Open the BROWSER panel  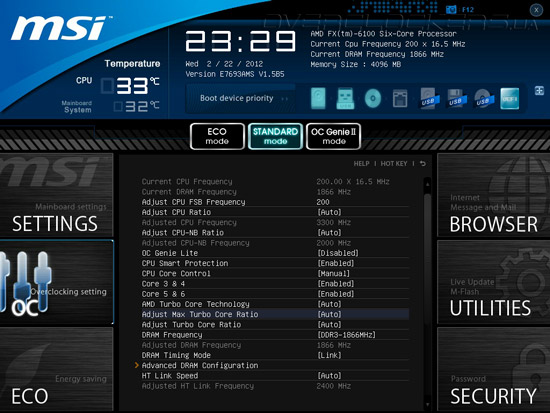(x=494, y=195)
